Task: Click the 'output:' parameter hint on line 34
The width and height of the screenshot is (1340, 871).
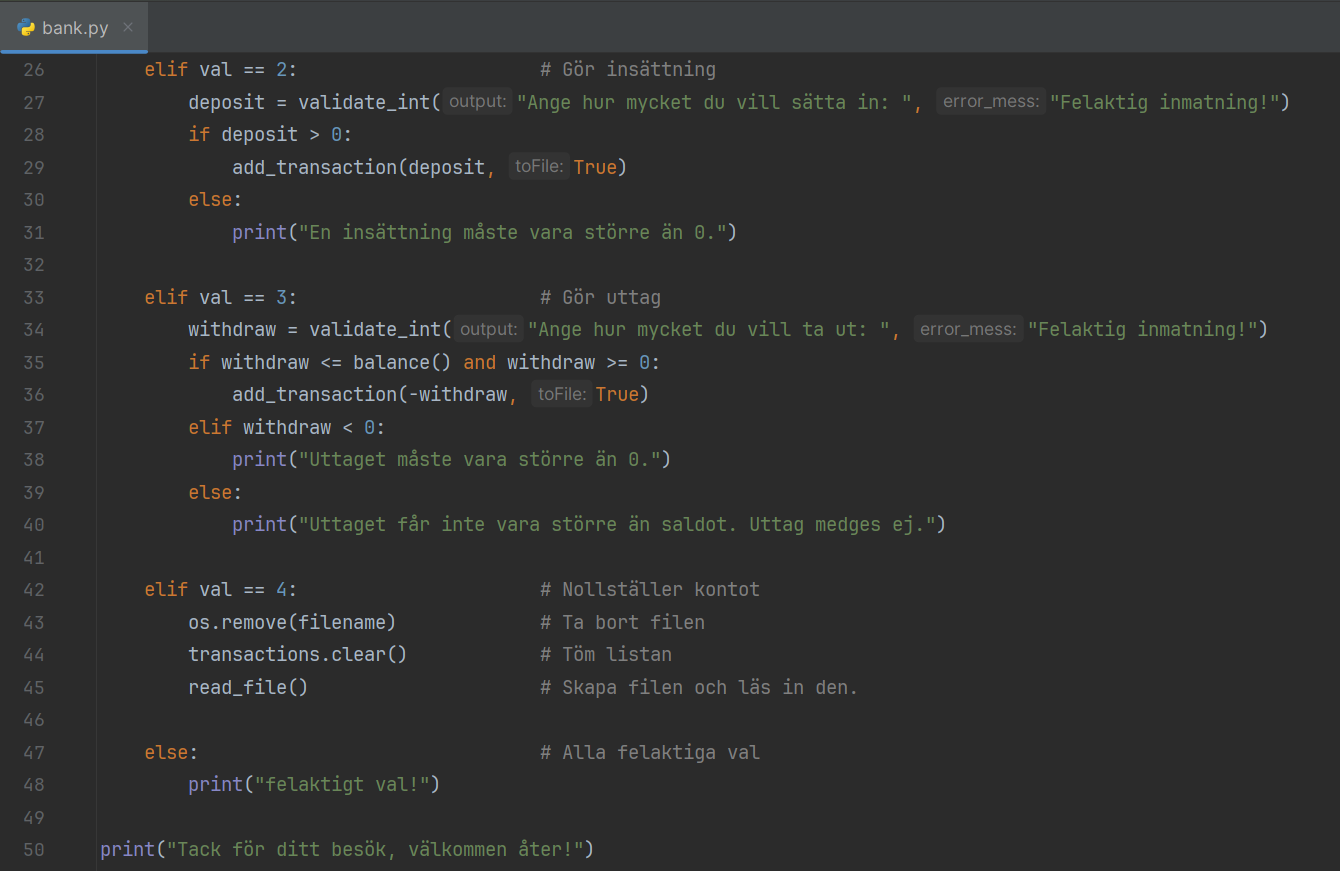Action: [489, 329]
